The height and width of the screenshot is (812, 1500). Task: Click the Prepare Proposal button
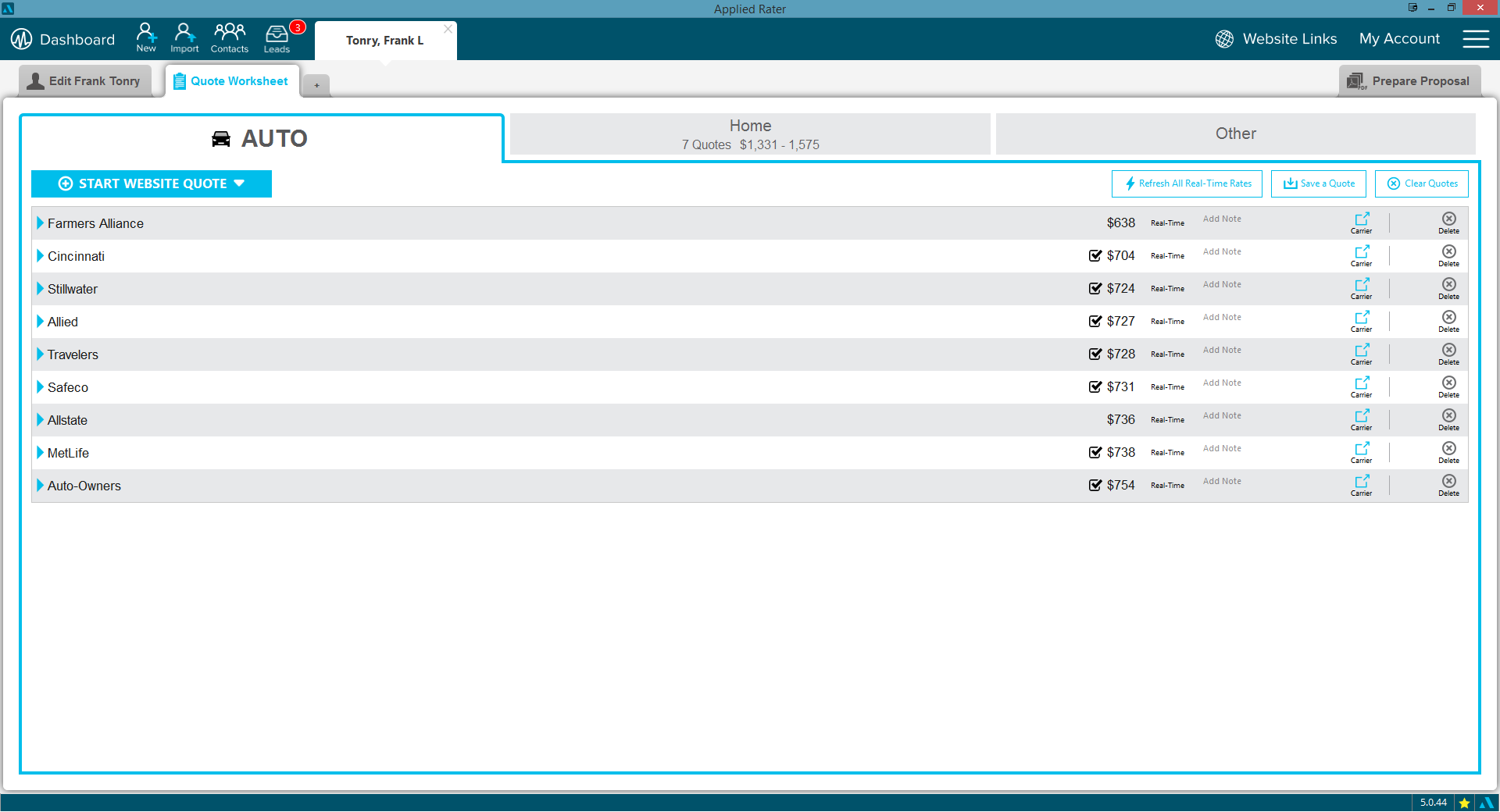(x=1410, y=81)
